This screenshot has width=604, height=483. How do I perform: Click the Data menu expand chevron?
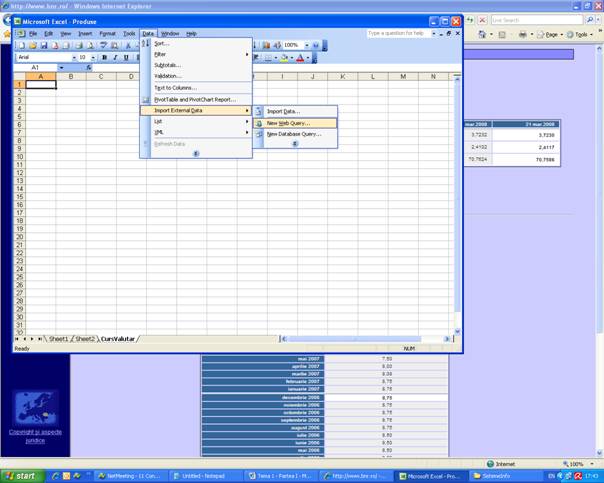pos(196,154)
